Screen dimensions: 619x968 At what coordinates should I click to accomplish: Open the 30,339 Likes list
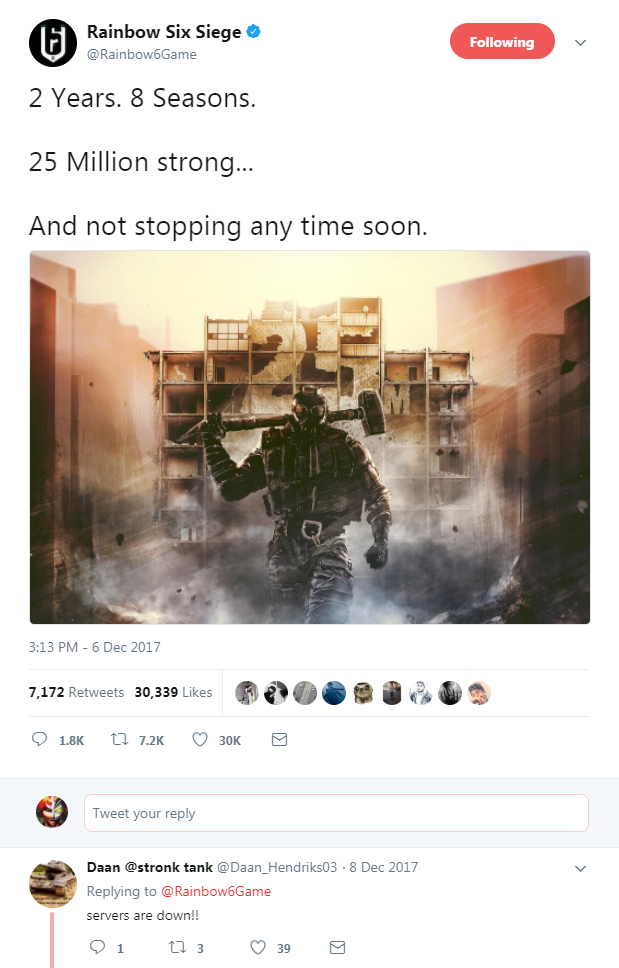[173, 692]
